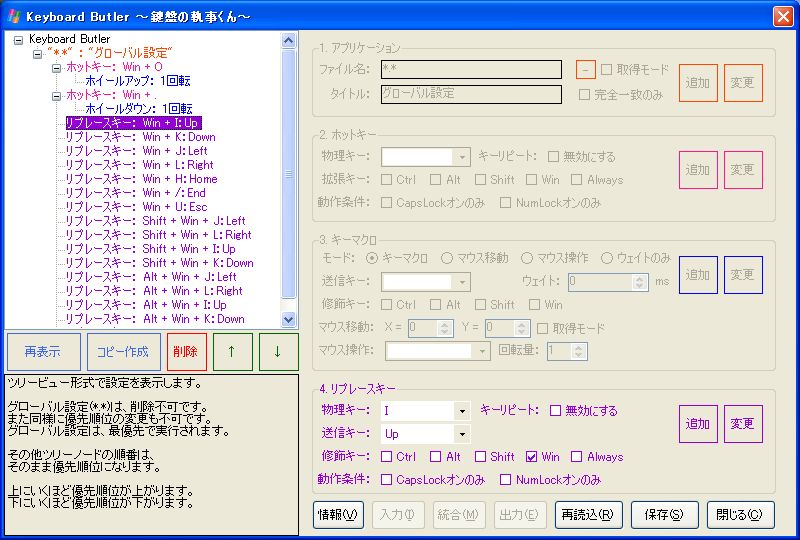Viewport: 800px width, 540px height.
Task: Select the Keyboard Butler root label
Action: (69, 39)
